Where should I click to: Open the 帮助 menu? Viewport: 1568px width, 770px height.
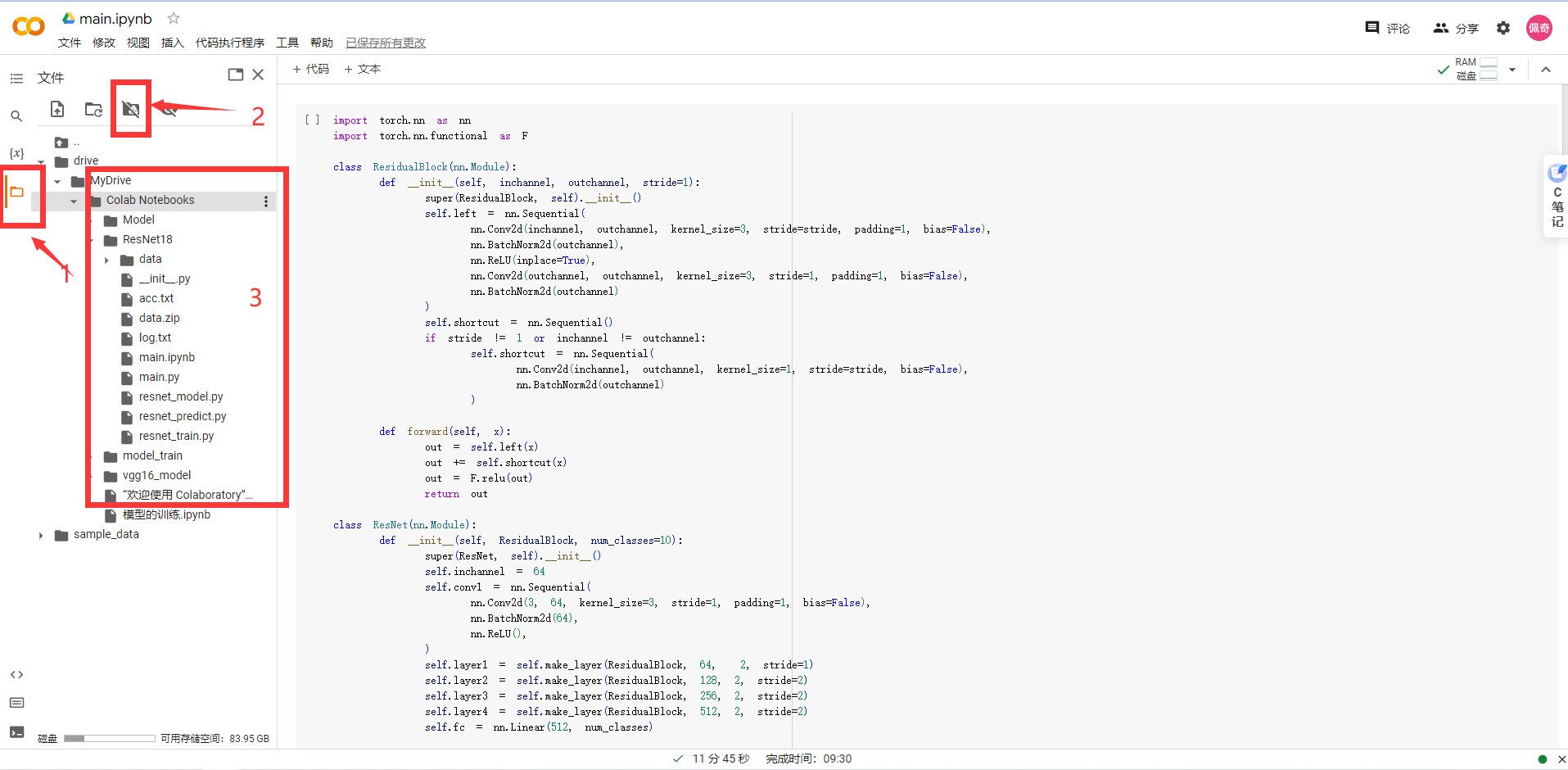click(x=322, y=43)
